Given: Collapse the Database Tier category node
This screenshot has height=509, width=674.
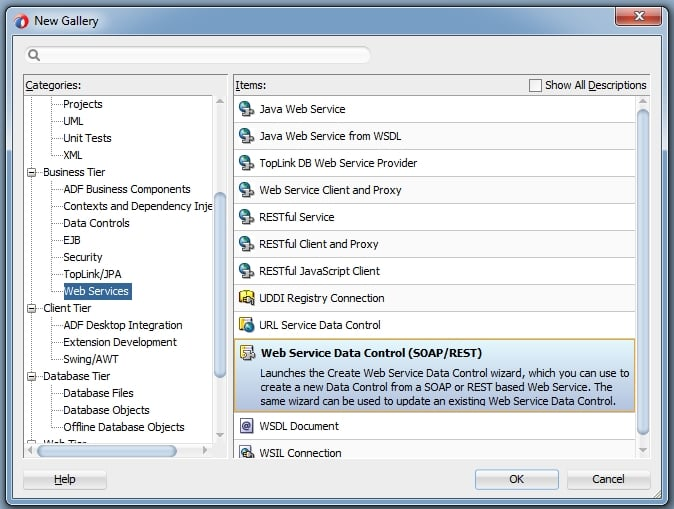Looking at the screenshot, I should click(x=31, y=377).
